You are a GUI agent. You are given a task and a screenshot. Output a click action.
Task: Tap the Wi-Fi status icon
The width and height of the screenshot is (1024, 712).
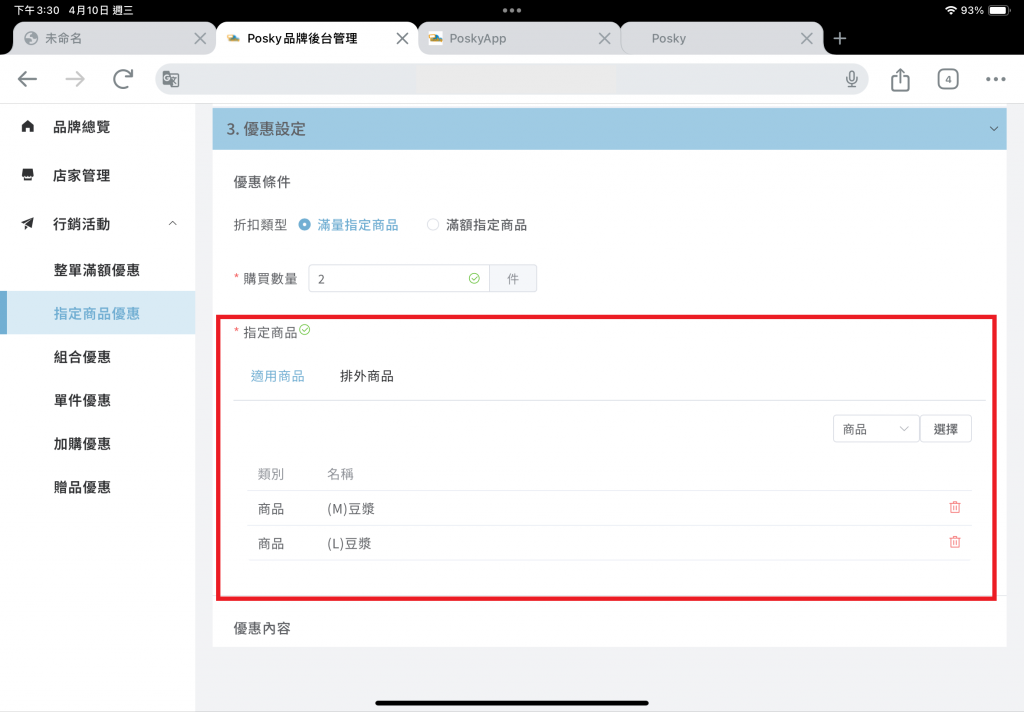click(951, 10)
